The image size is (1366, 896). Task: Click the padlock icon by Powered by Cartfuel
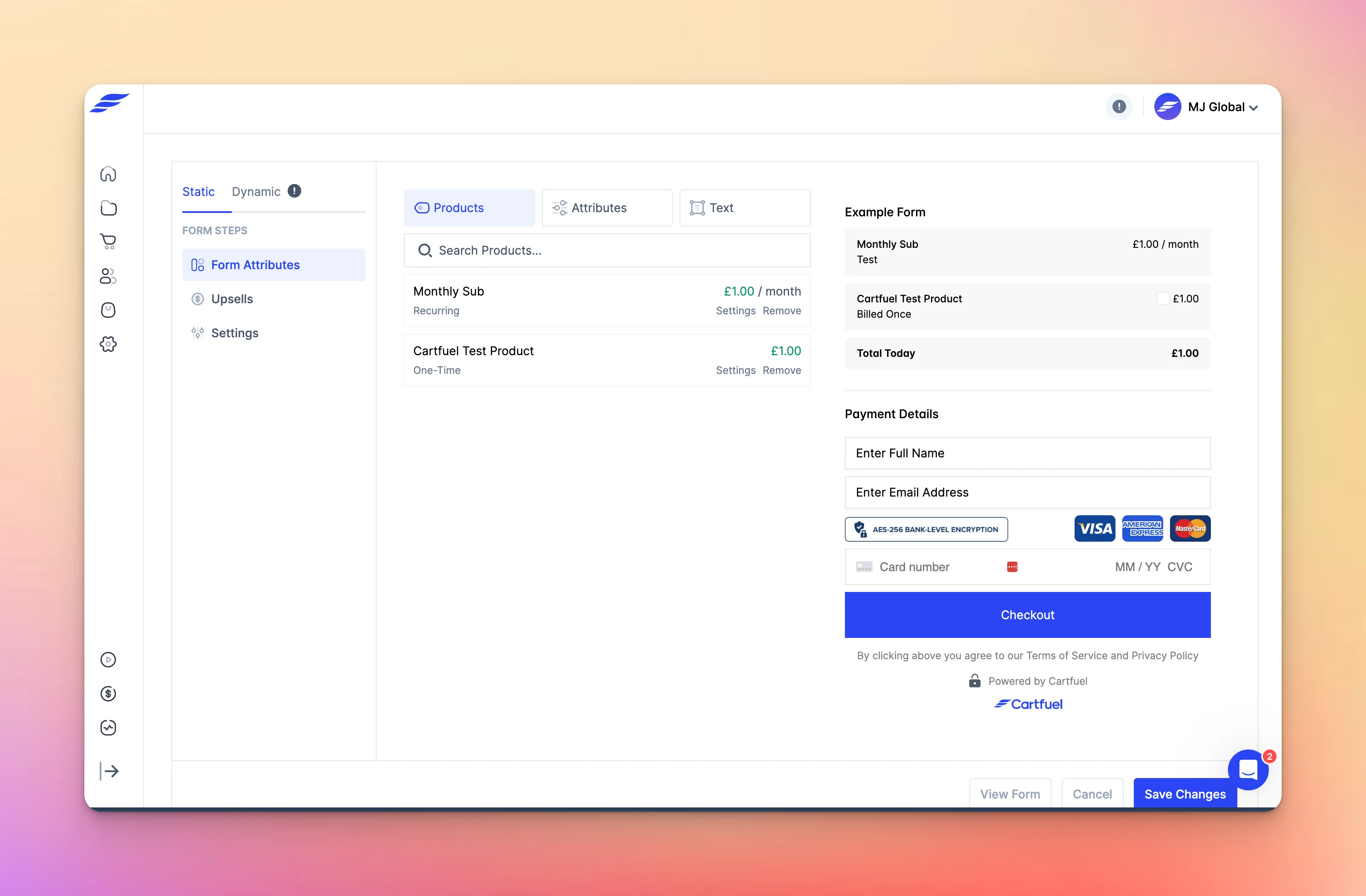[x=974, y=681]
